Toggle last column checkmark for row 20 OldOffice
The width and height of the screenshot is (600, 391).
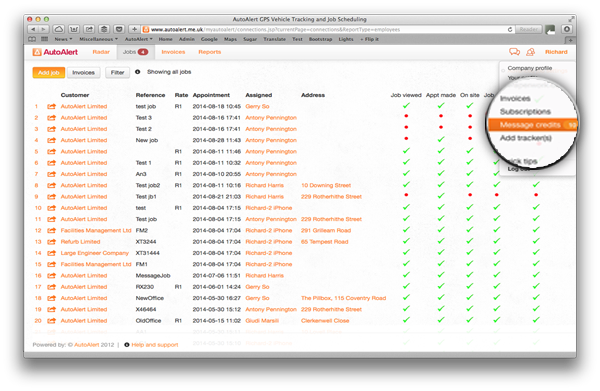[x=536, y=320]
